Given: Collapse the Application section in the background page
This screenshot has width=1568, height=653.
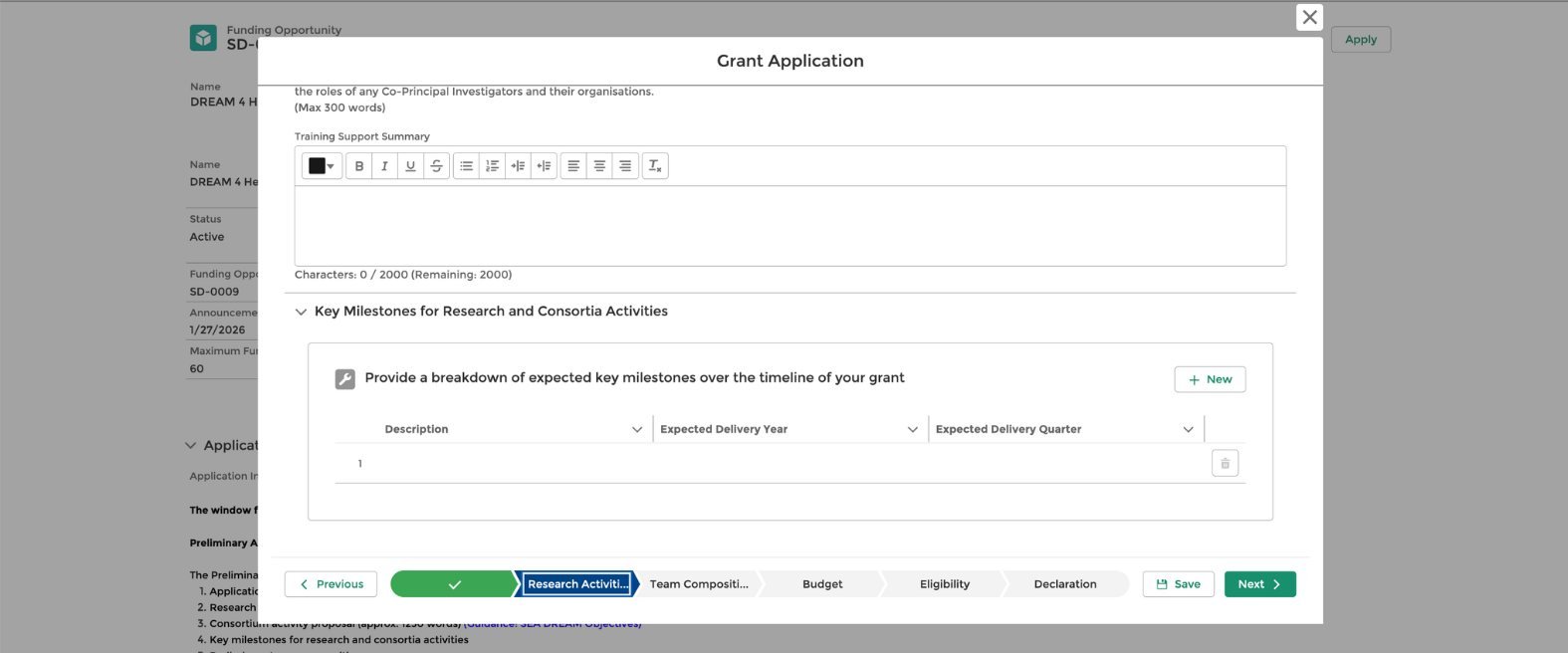Looking at the screenshot, I should click(191, 446).
